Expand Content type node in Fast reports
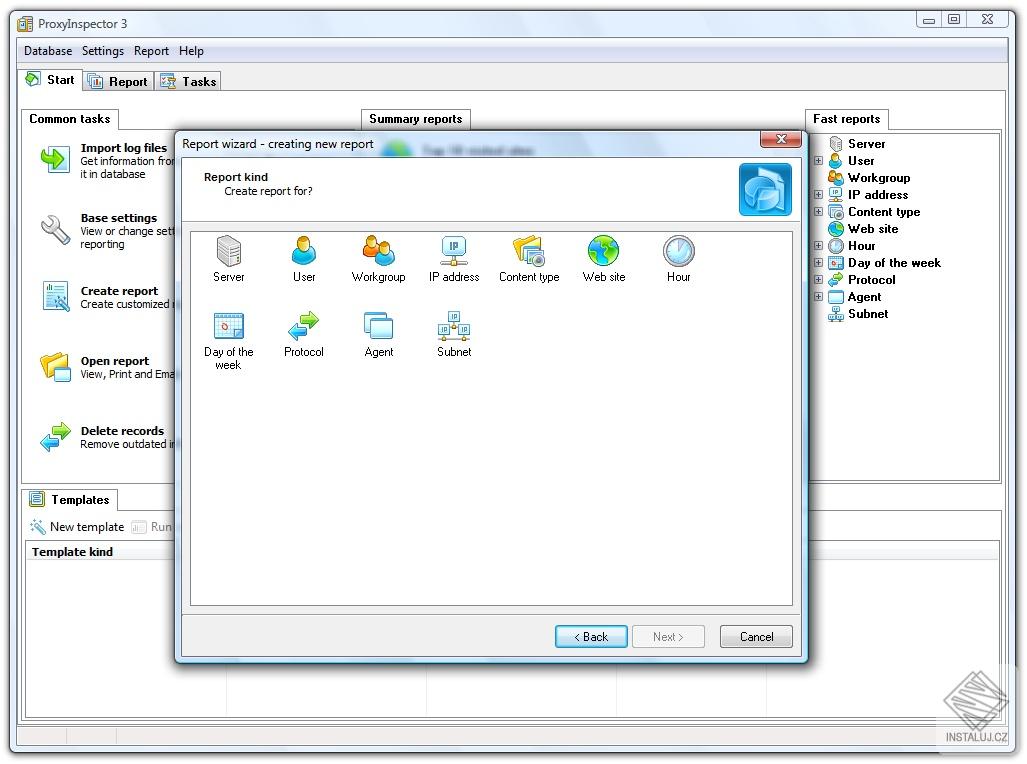 [818, 212]
